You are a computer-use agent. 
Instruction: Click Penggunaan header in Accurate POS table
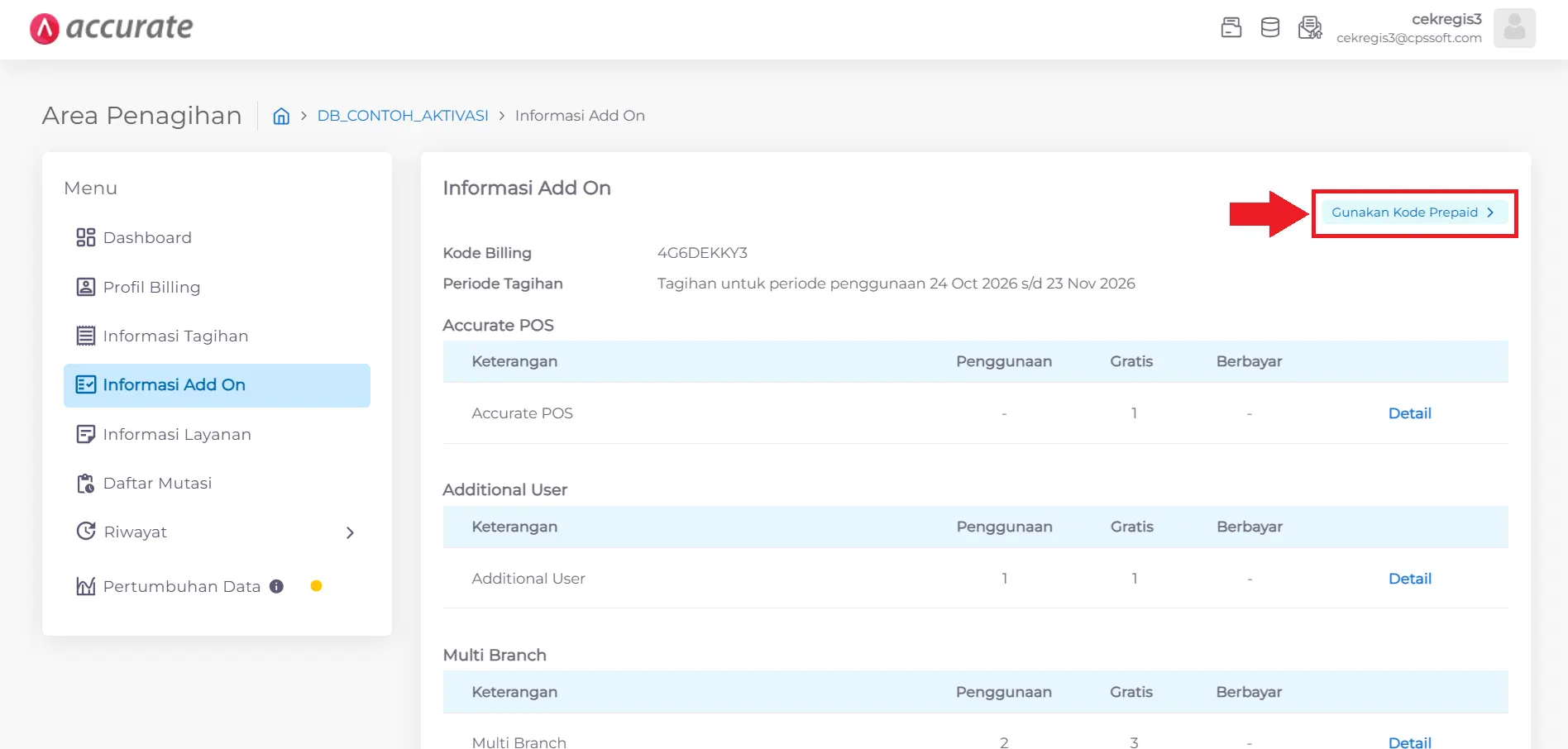[x=1004, y=361]
